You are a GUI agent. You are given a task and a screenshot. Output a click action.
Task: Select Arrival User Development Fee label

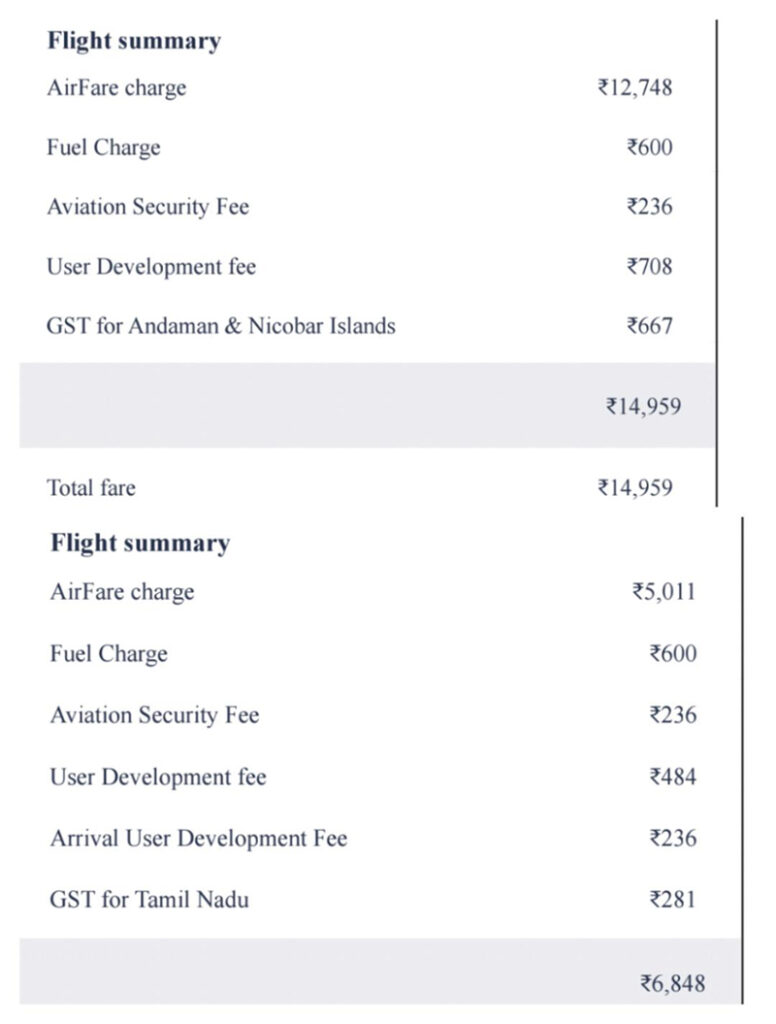pyautogui.click(x=198, y=838)
